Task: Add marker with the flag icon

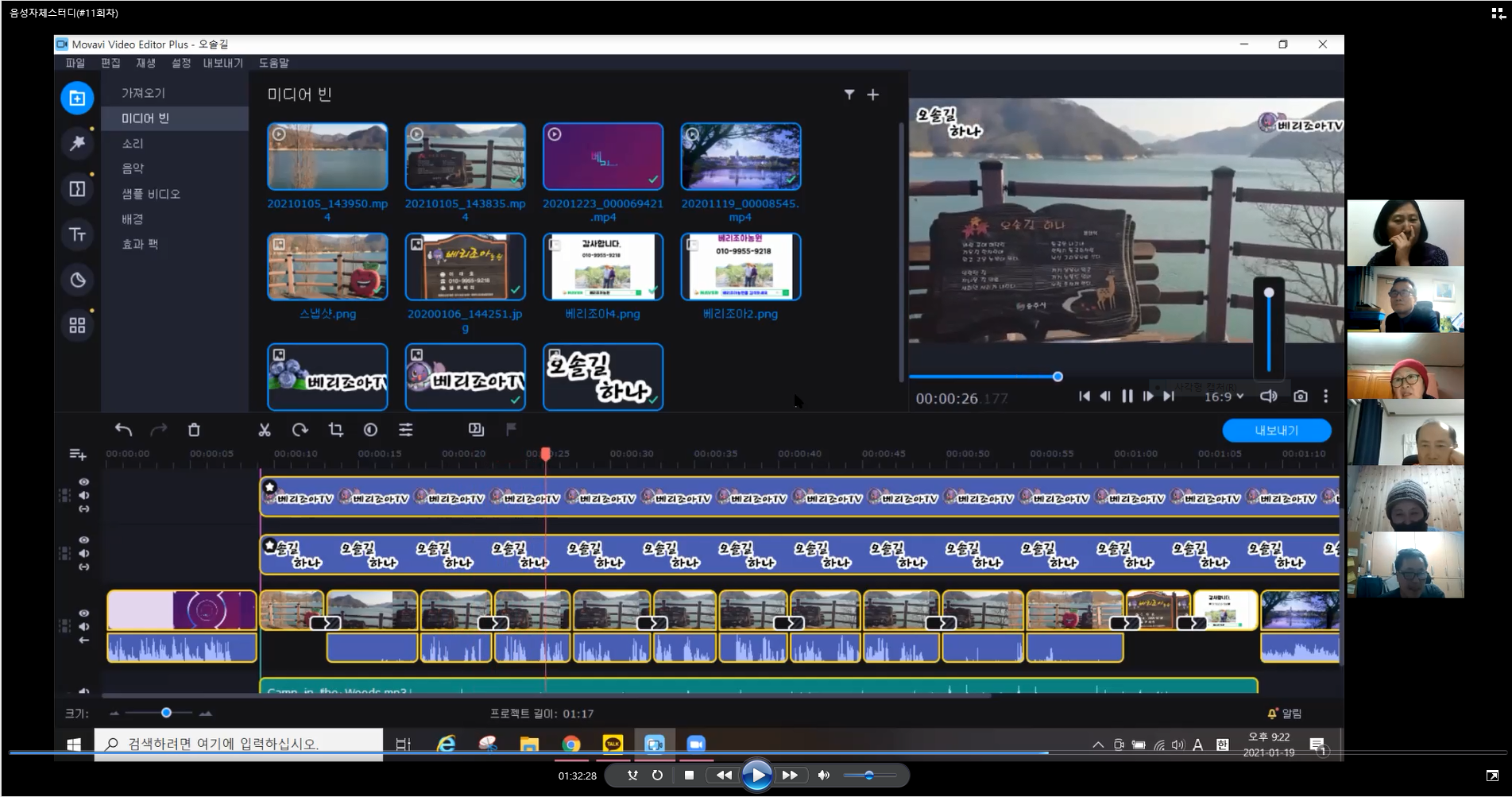Action: [x=511, y=430]
